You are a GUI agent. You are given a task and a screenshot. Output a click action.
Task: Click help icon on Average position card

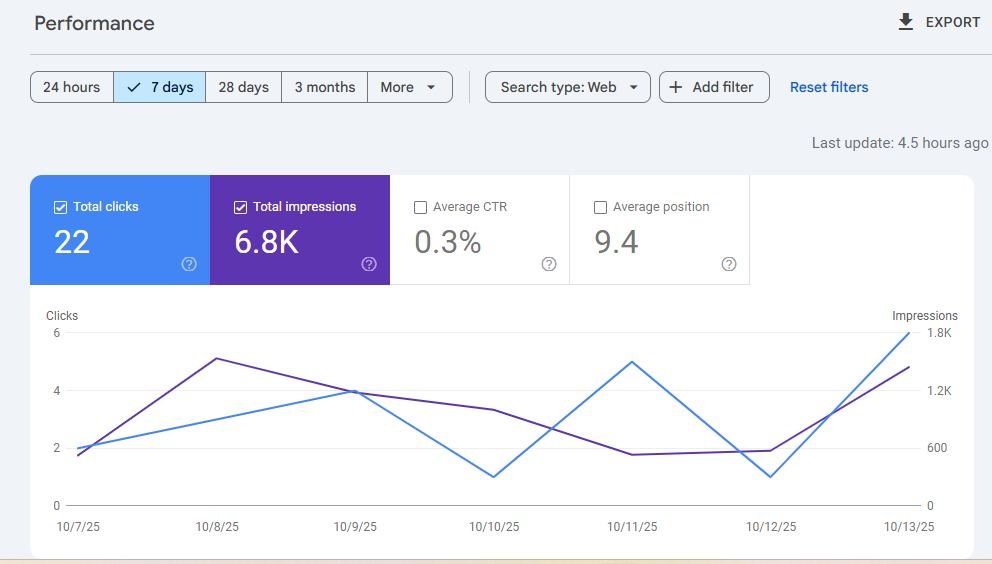coord(729,264)
